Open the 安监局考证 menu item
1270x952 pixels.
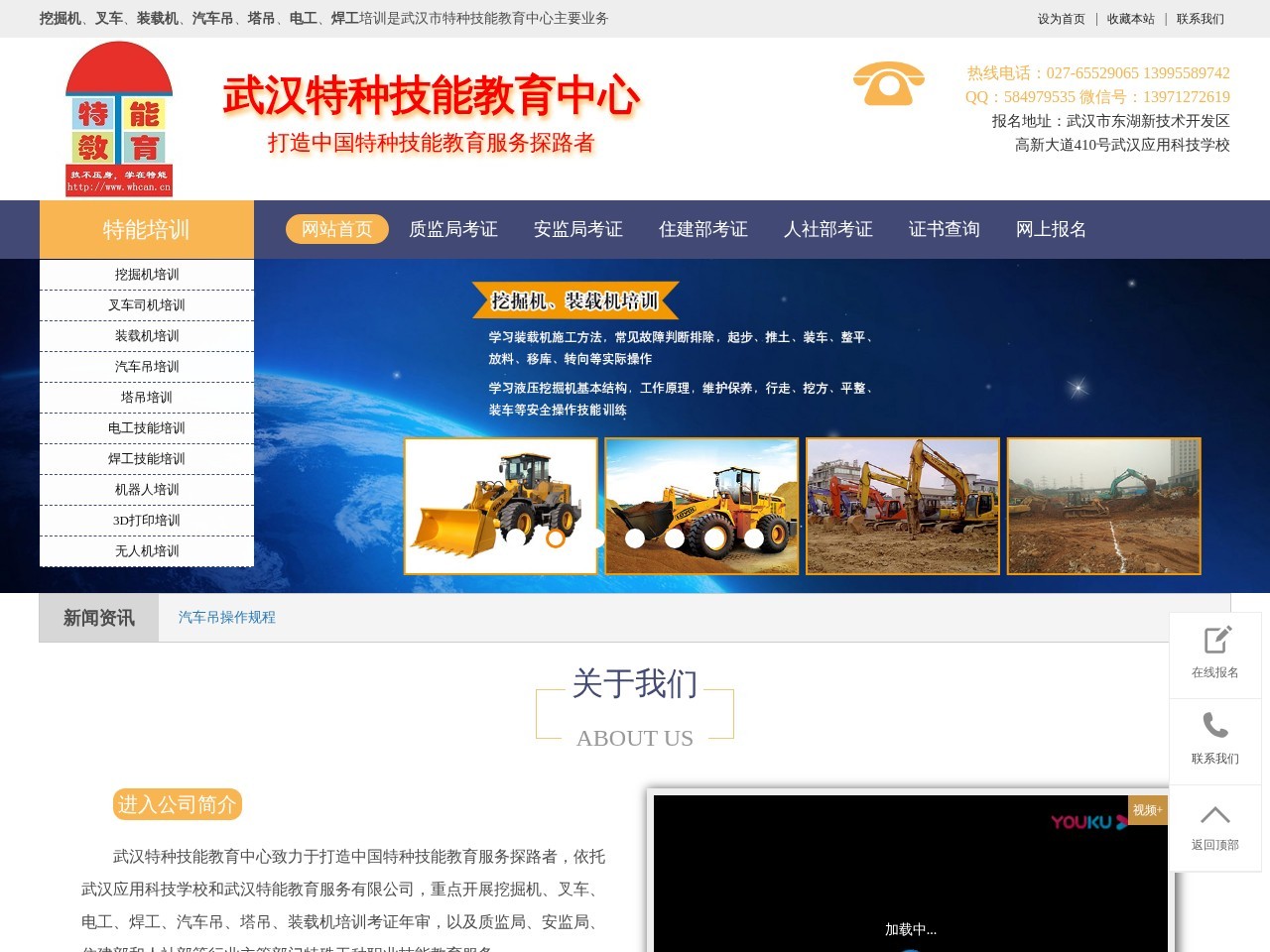(578, 229)
